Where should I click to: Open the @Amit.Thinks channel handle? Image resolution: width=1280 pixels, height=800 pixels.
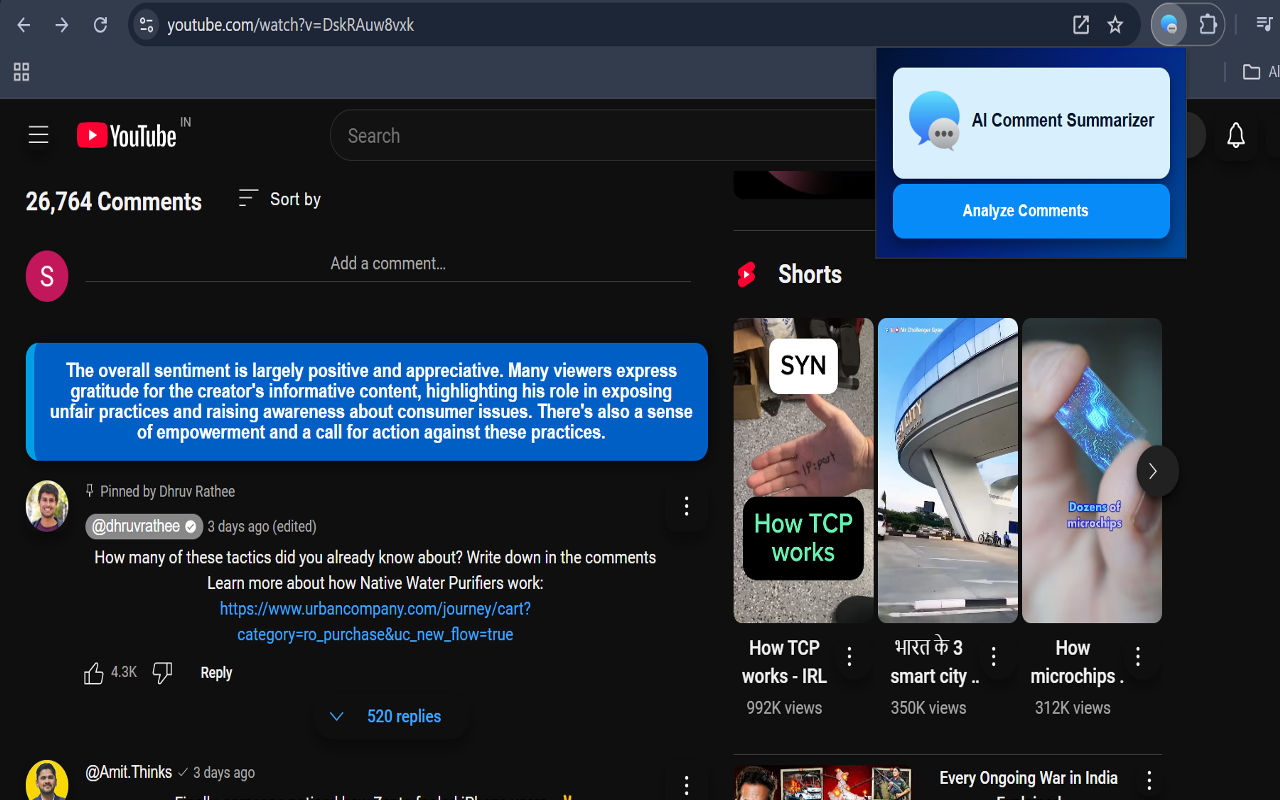129,772
